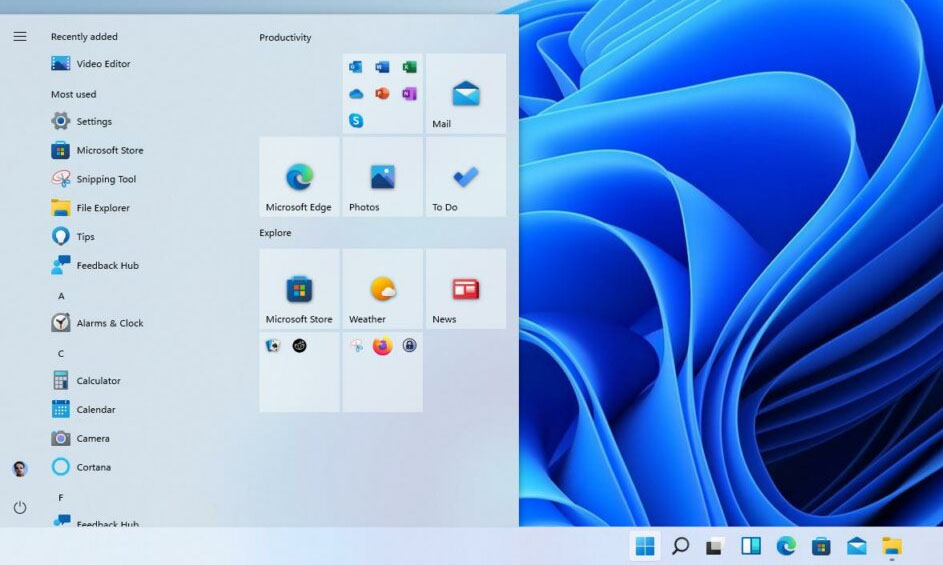Open Widgets from the taskbar
Image resolution: width=943 pixels, height=565 pixels.
(751, 546)
